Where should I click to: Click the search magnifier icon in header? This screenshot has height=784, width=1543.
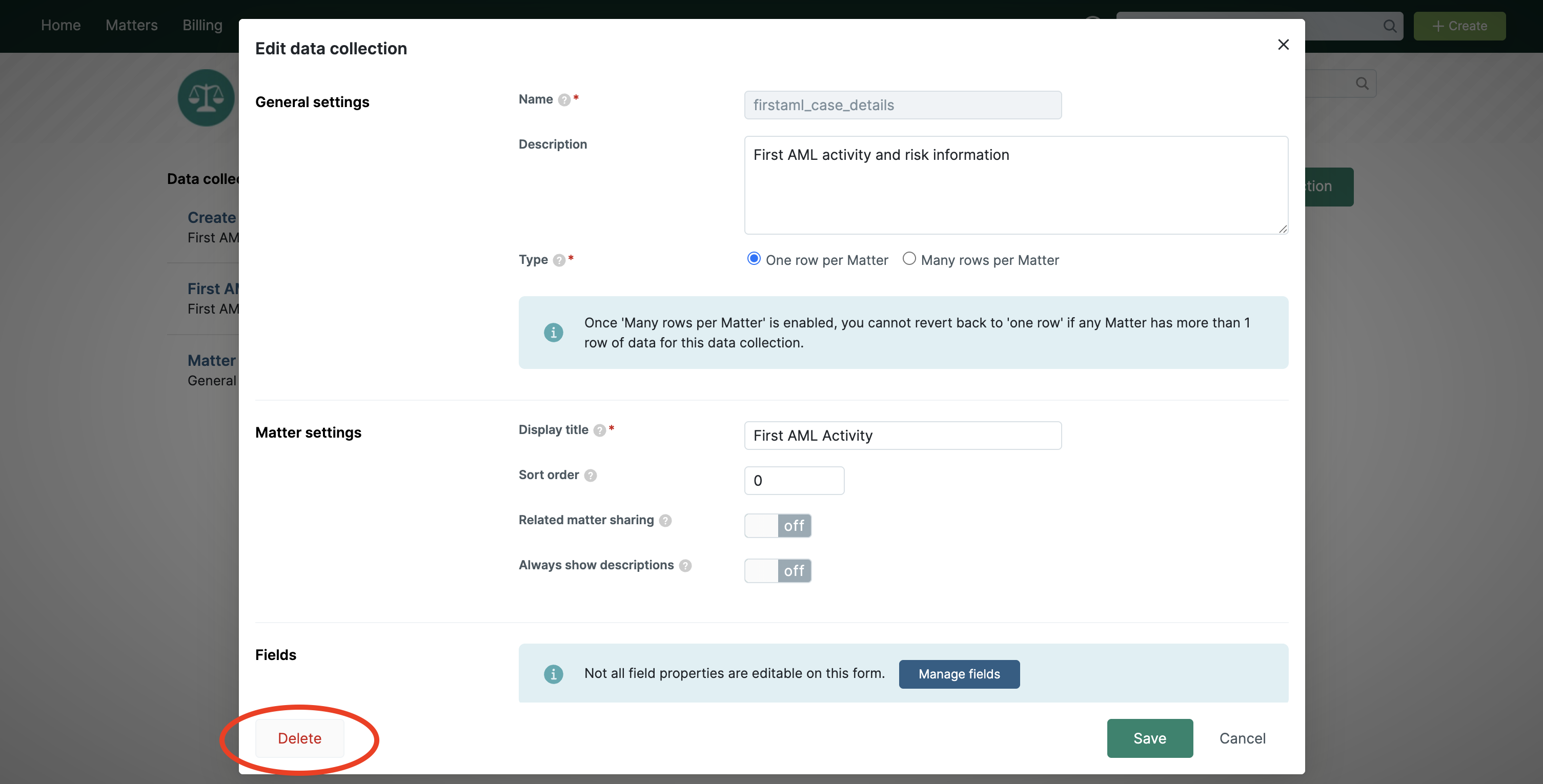point(1390,26)
